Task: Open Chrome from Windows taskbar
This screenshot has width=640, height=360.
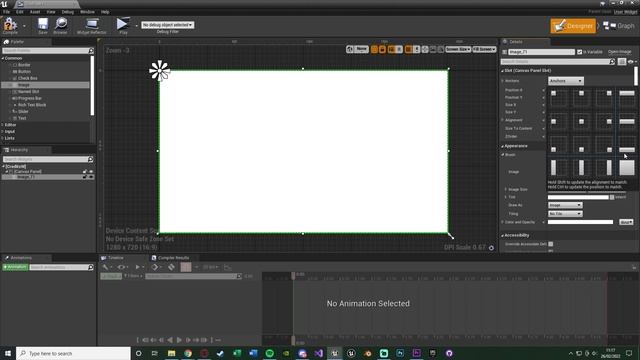Action: [x=188, y=353]
